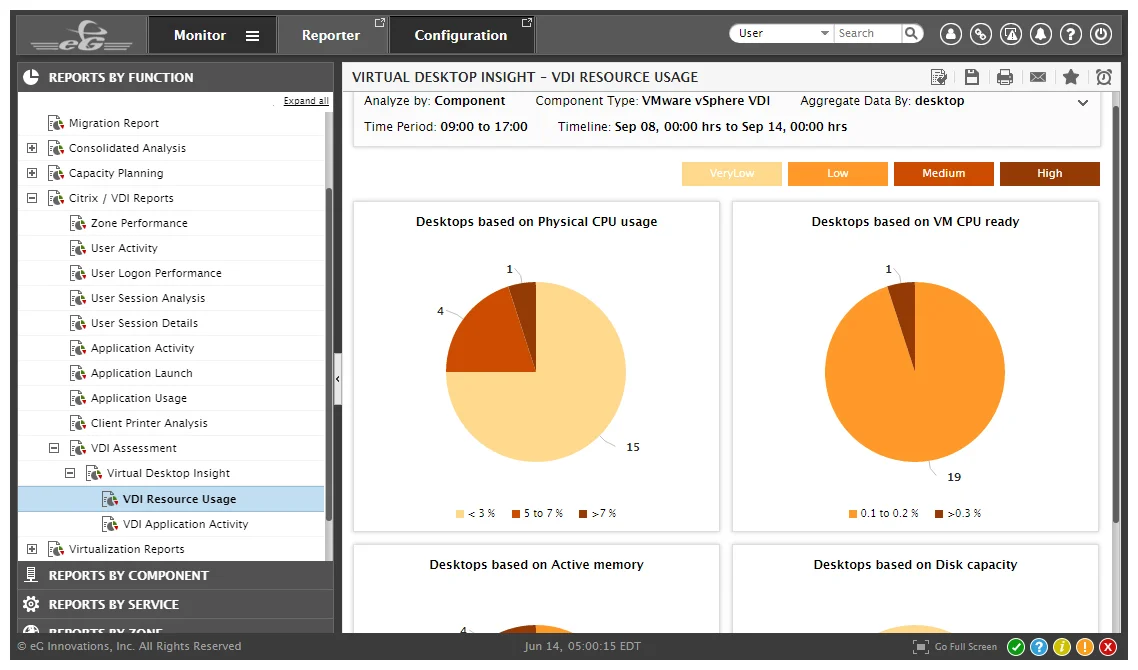Expand the Consolidated Analysis node

click(32, 148)
